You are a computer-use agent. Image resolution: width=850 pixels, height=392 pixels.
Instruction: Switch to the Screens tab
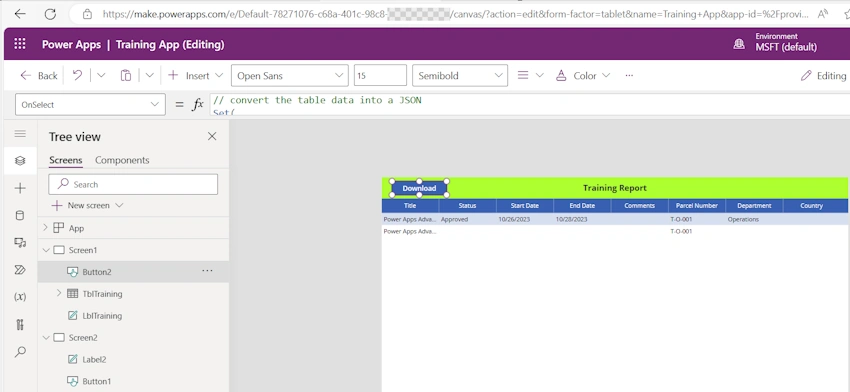[x=66, y=160]
